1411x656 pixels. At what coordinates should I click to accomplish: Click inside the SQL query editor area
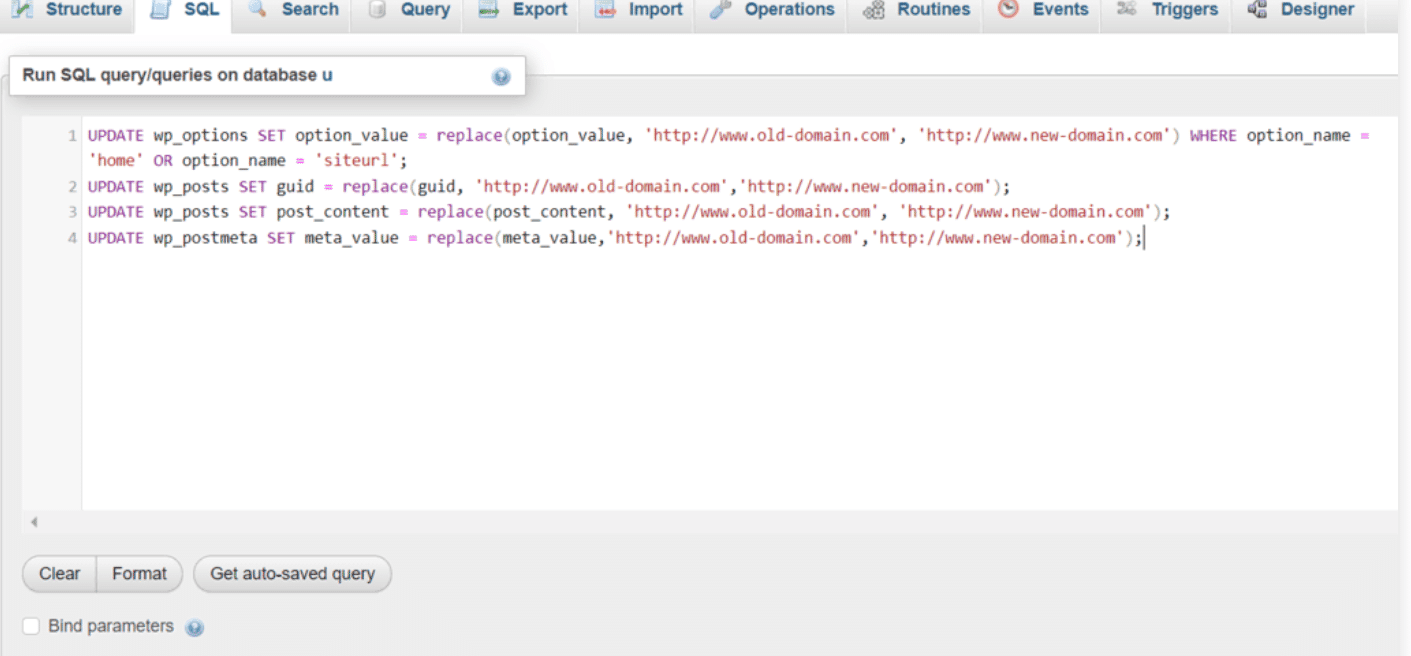point(700,380)
